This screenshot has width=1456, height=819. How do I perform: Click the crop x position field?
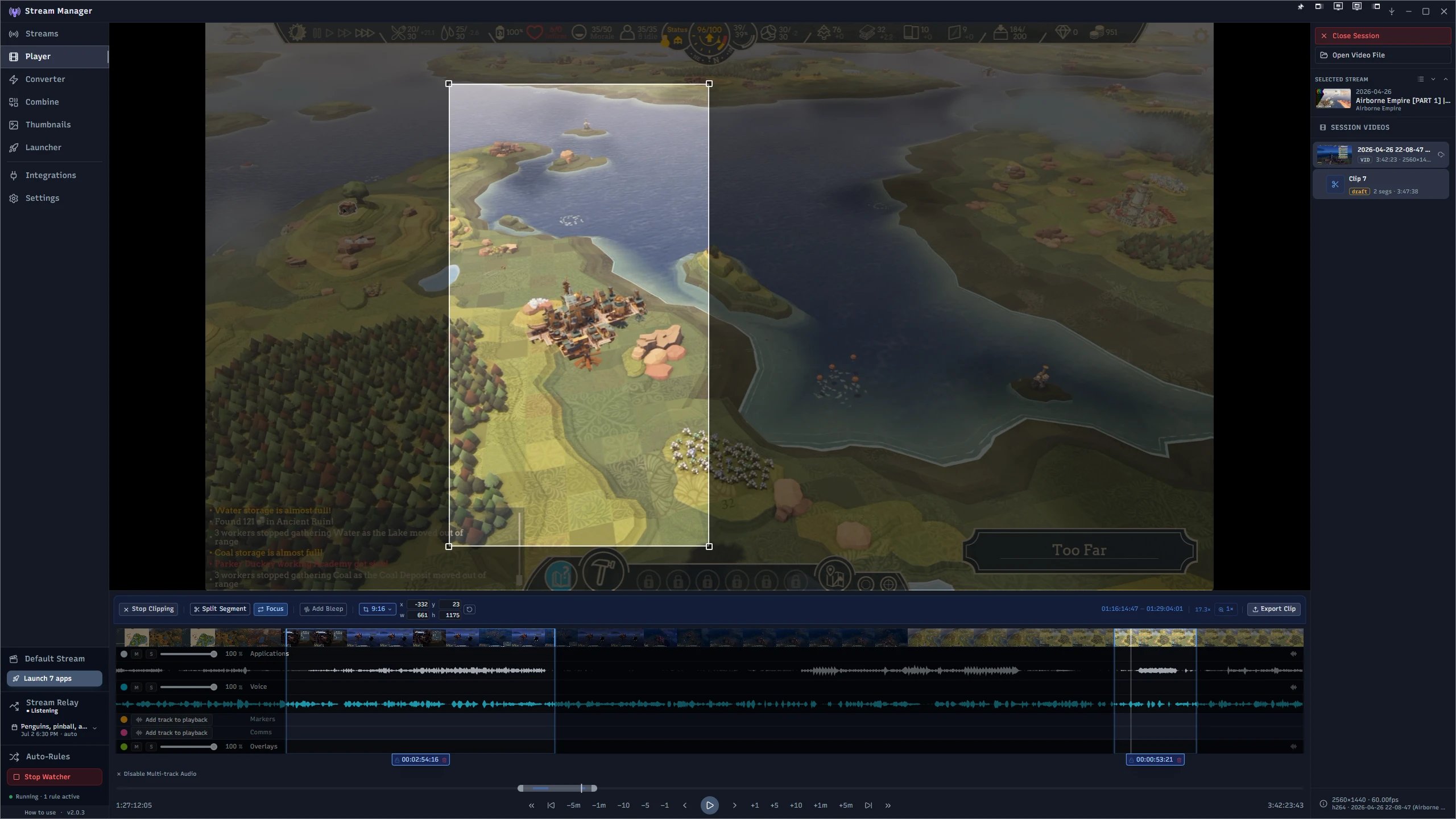click(418, 604)
